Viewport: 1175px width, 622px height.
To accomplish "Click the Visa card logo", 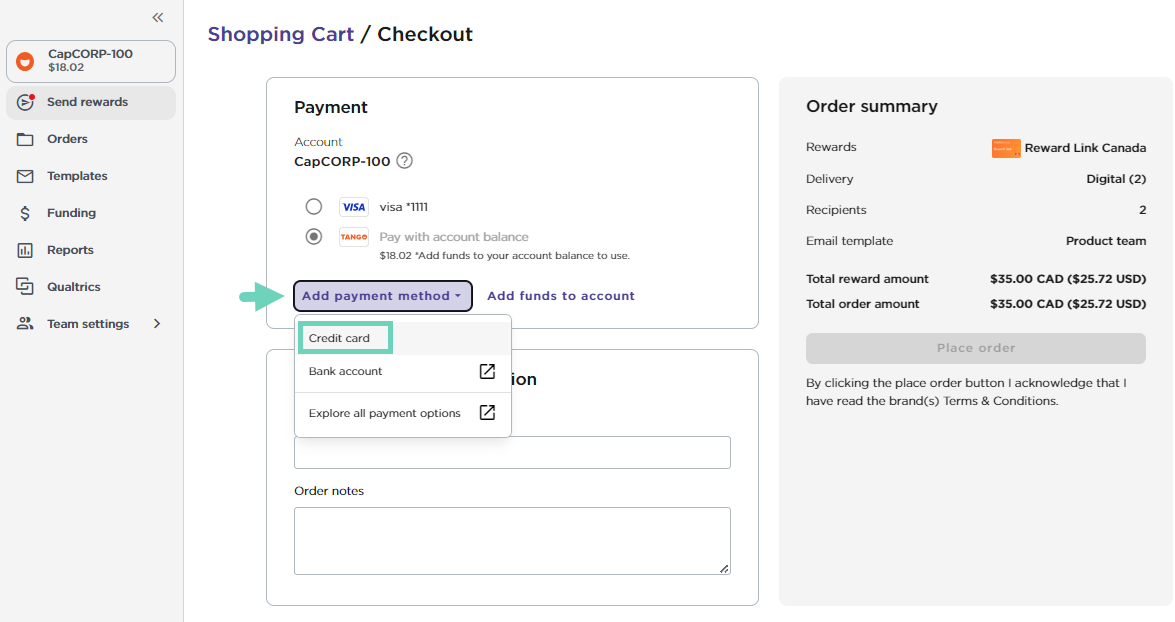I will pyautogui.click(x=352, y=206).
